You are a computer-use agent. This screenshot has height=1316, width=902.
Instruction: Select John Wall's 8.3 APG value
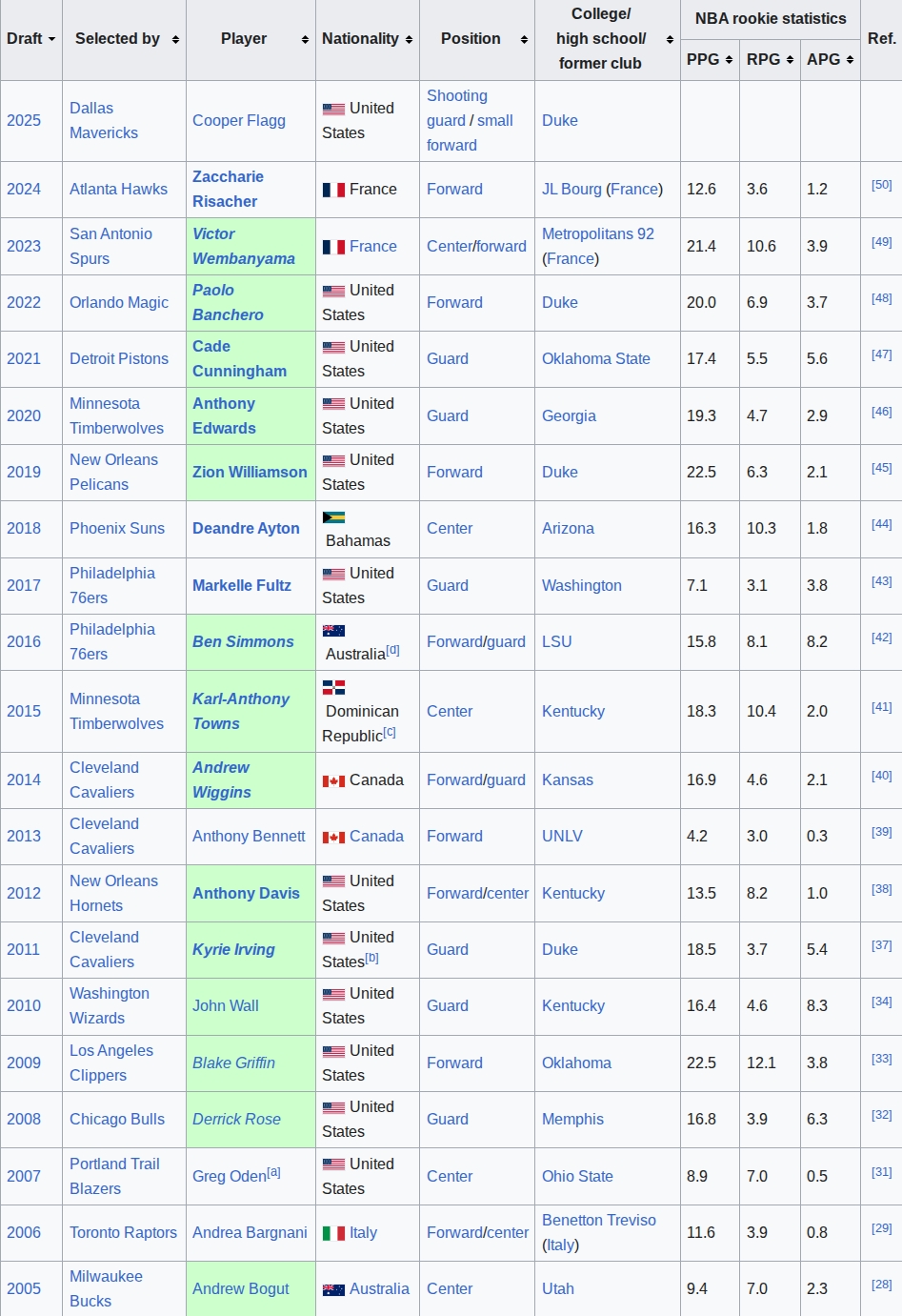[x=817, y=1006]
